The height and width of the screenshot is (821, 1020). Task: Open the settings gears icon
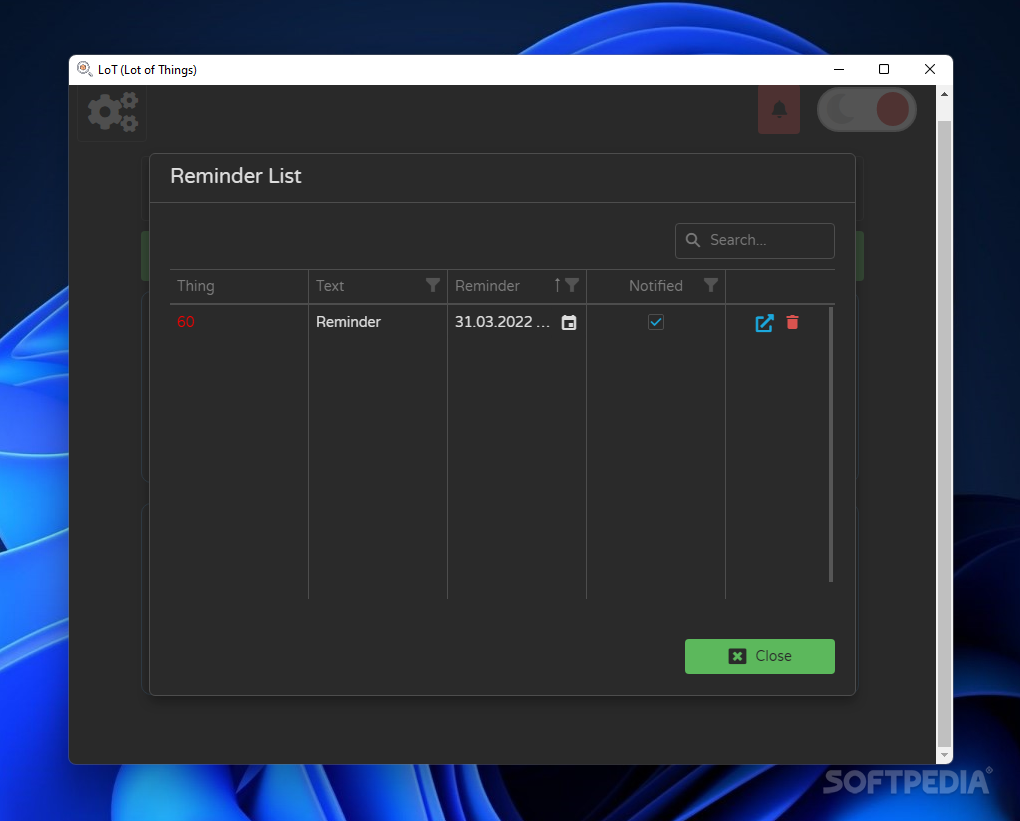[113, 112]
